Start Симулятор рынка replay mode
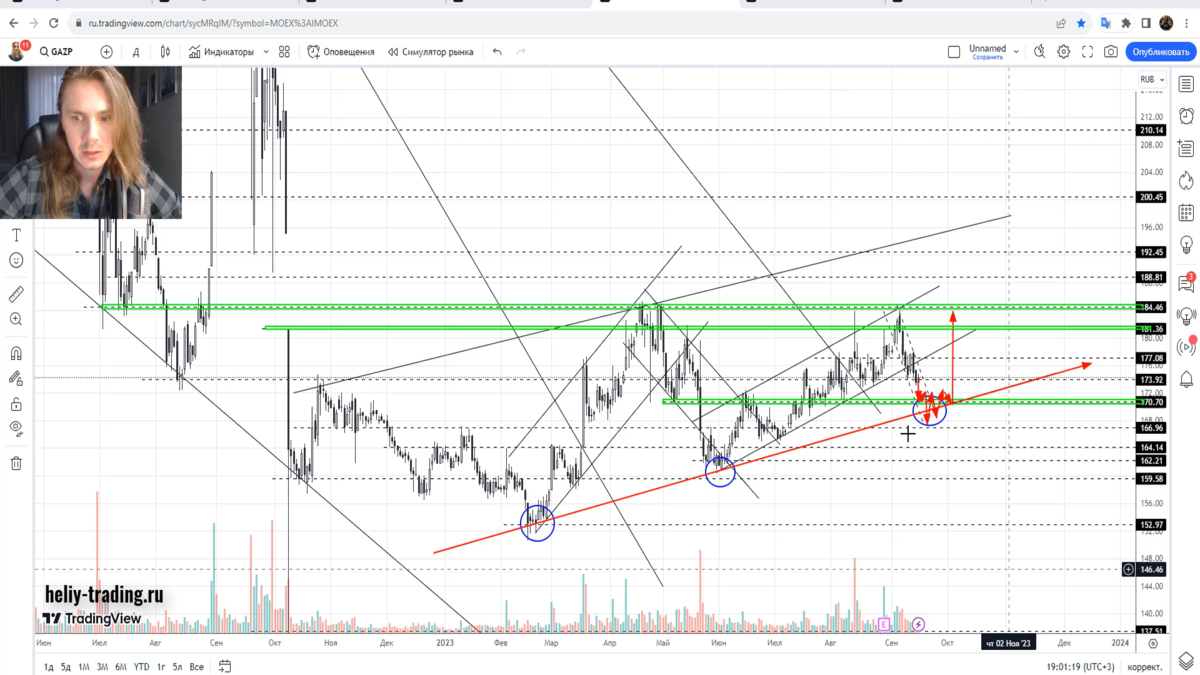The image size is (1200, 675). (431, 52)
